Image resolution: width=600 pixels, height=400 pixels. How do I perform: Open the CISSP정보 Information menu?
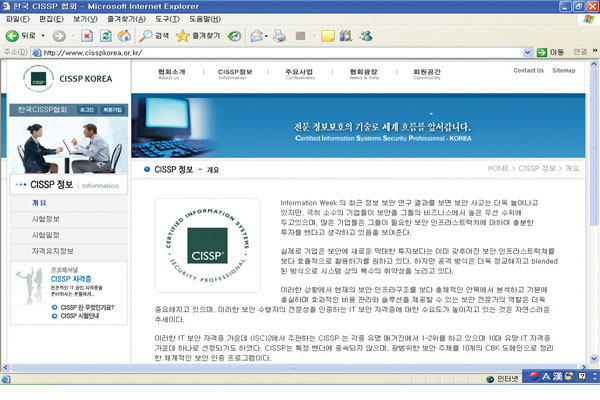[235, 74]
